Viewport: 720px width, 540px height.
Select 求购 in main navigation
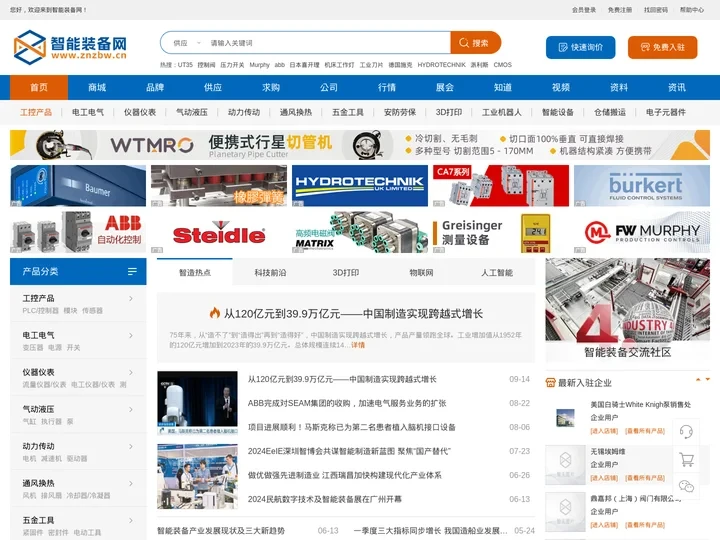pos(271,87)
